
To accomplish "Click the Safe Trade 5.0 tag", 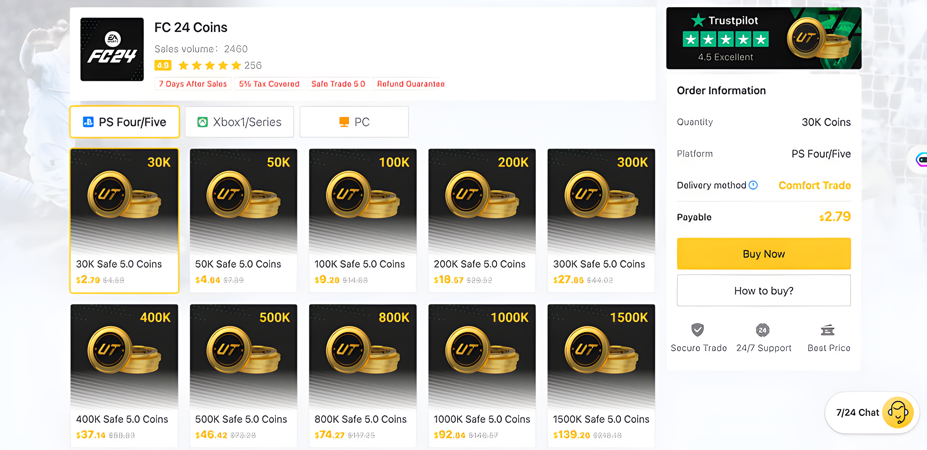I will 338,84.
